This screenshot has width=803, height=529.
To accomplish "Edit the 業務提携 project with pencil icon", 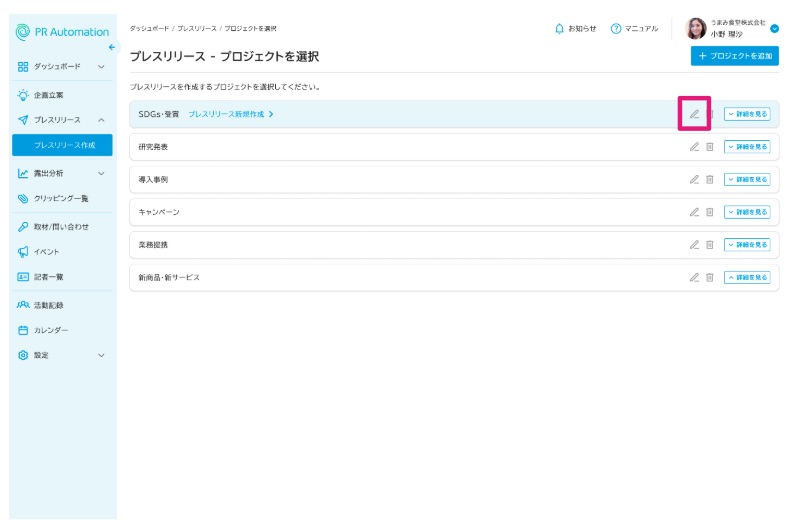I will (x=694, y=244).
